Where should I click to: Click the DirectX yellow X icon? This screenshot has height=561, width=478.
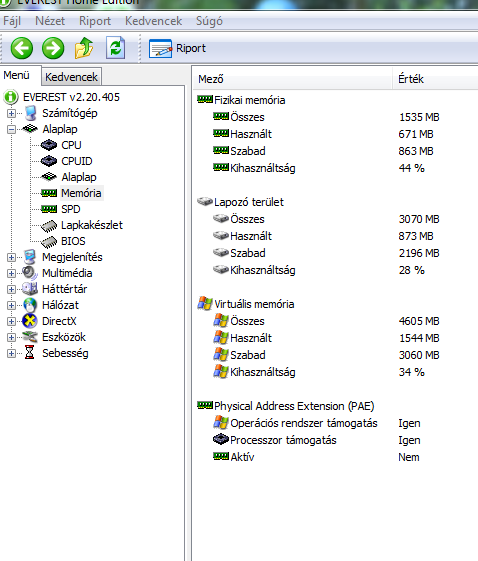point(30,321)
